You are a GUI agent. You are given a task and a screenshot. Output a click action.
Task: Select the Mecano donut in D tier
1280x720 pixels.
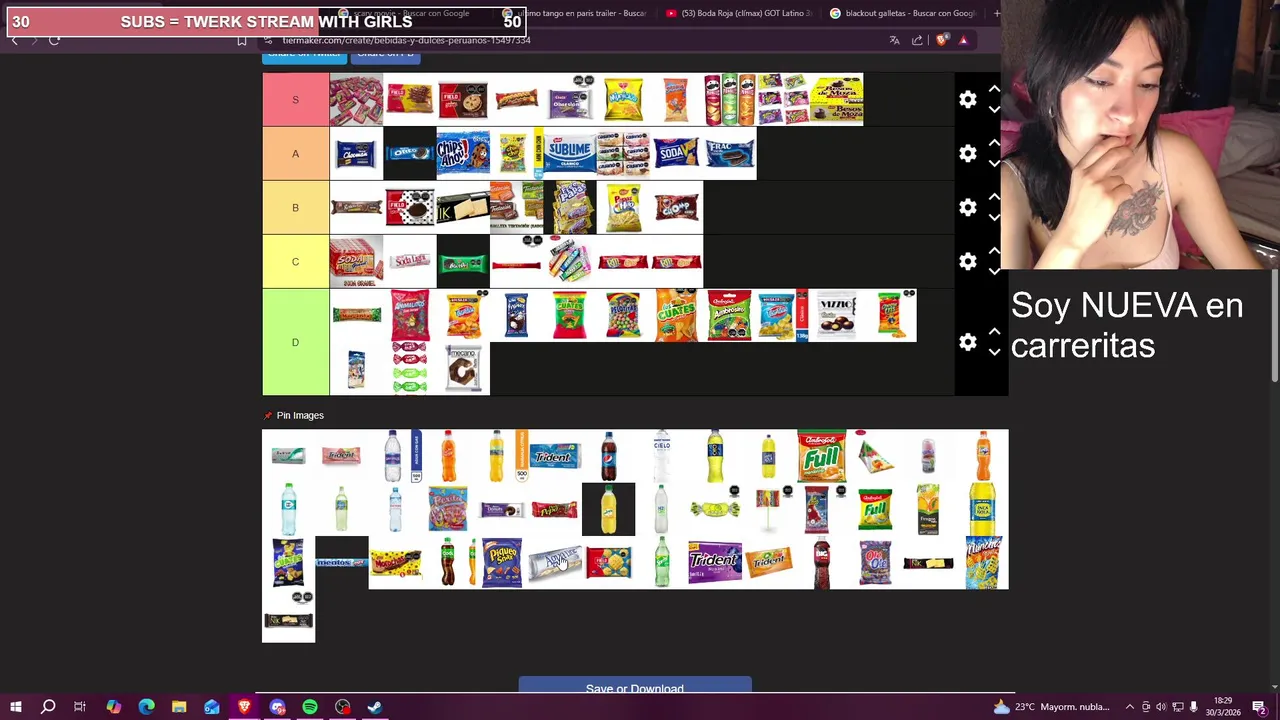coord(463,368)
